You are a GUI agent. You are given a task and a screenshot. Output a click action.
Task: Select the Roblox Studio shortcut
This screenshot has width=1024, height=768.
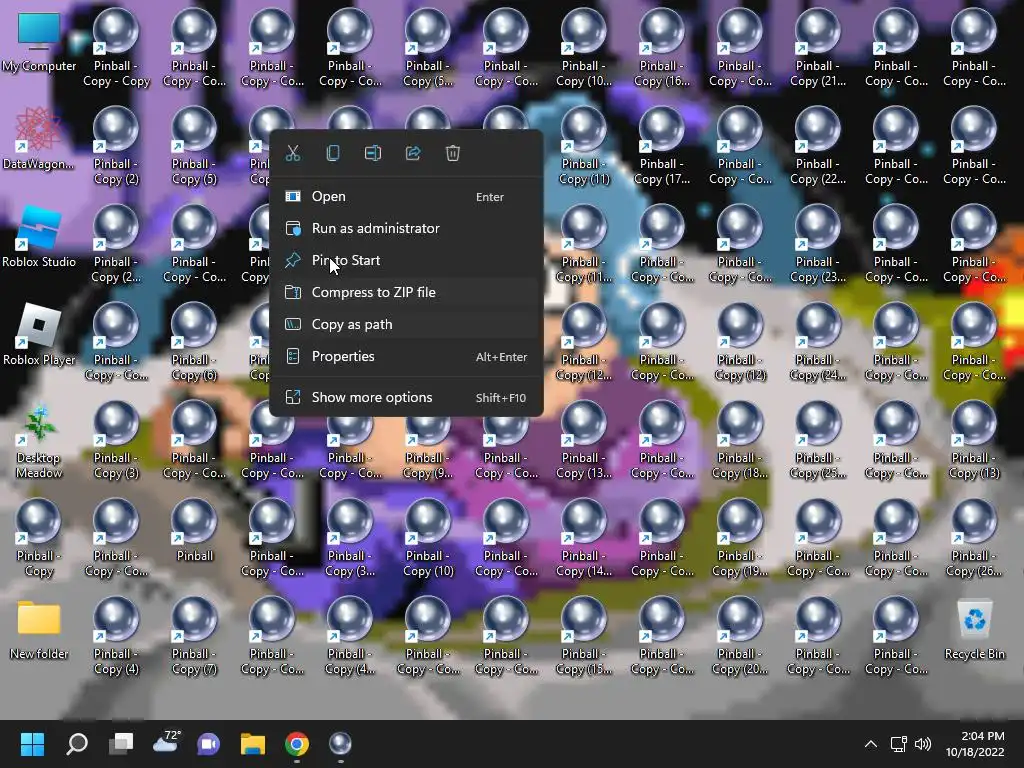(39, 237)
